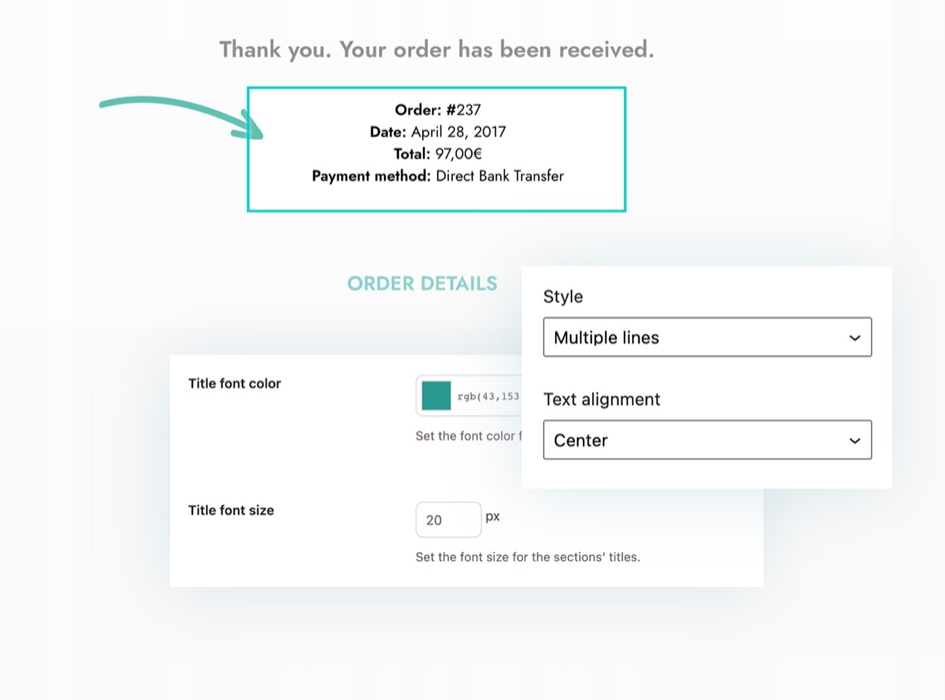945x700 pixels.
Task: Click the rgb color value text field
Action: coord(488,396)
